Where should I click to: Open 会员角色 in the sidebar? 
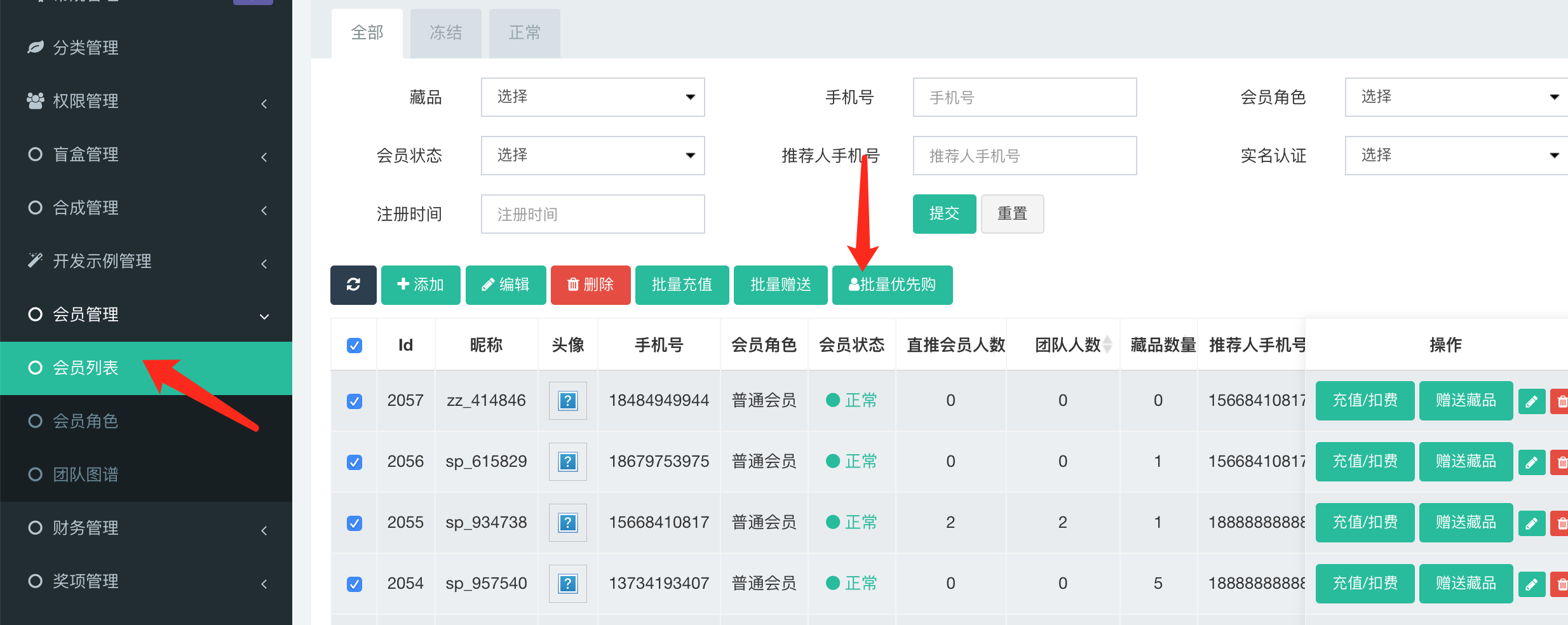[85, 421]
